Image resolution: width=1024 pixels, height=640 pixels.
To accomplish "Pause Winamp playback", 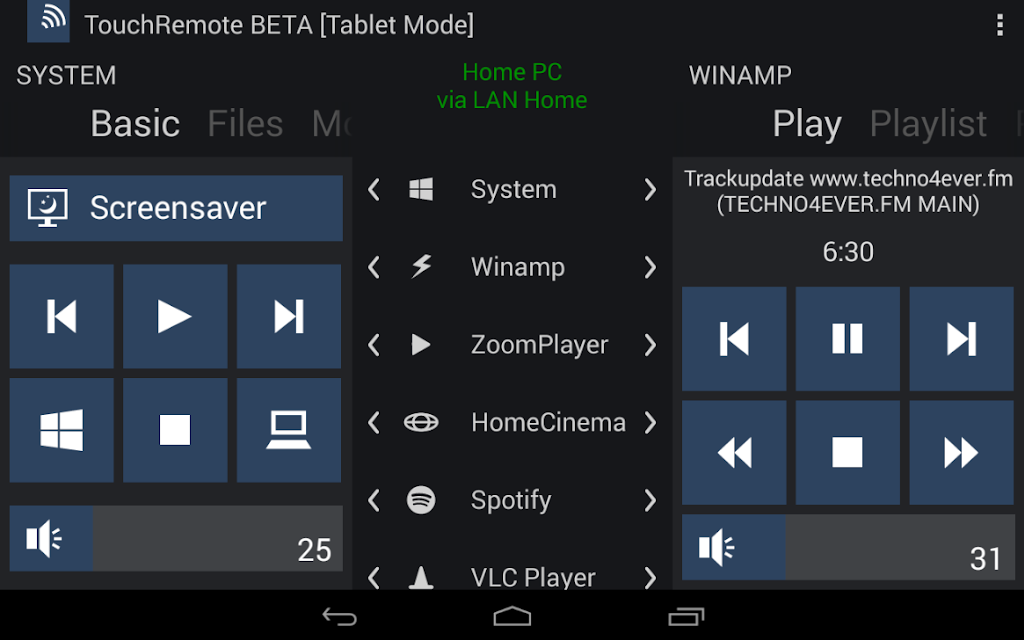I will click(847, 338).
